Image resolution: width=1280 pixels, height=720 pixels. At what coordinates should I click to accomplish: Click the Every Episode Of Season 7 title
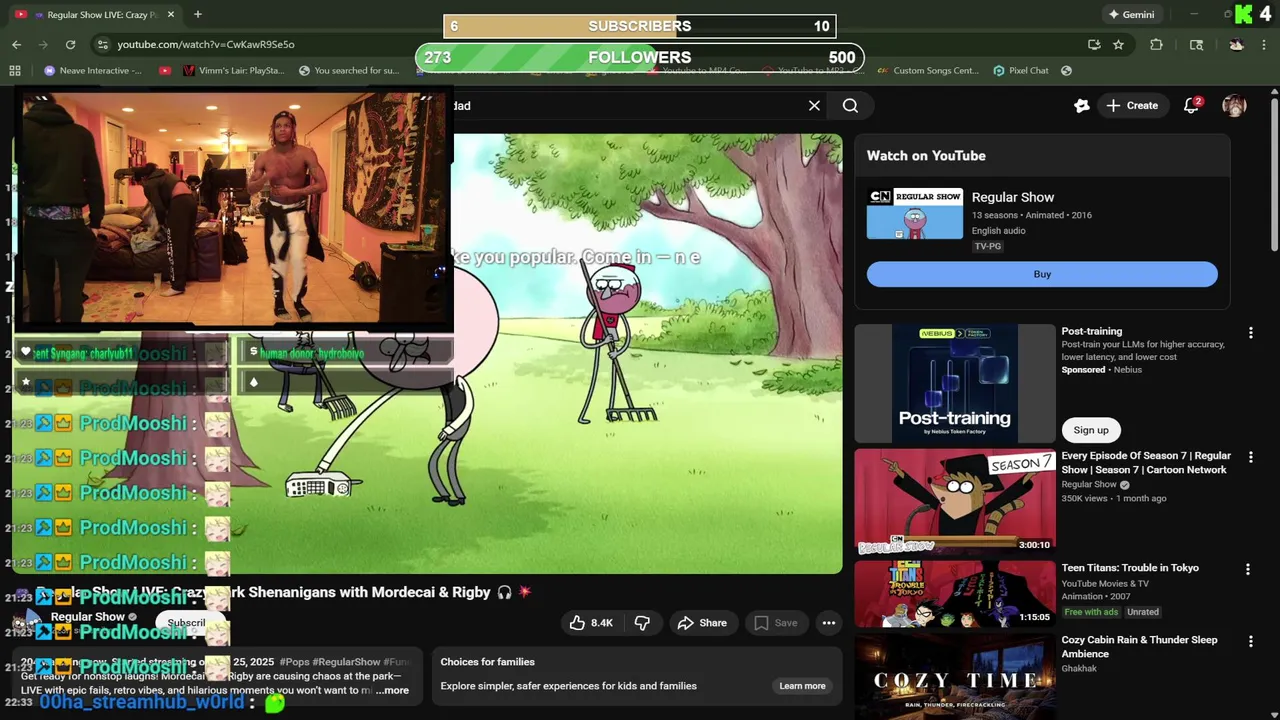coord(1146,463)
